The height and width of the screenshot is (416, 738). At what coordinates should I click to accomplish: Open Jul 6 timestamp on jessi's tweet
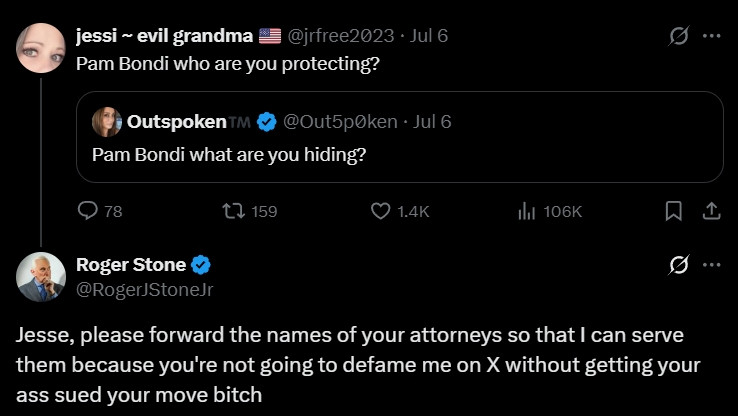click(x=428, y=36)
